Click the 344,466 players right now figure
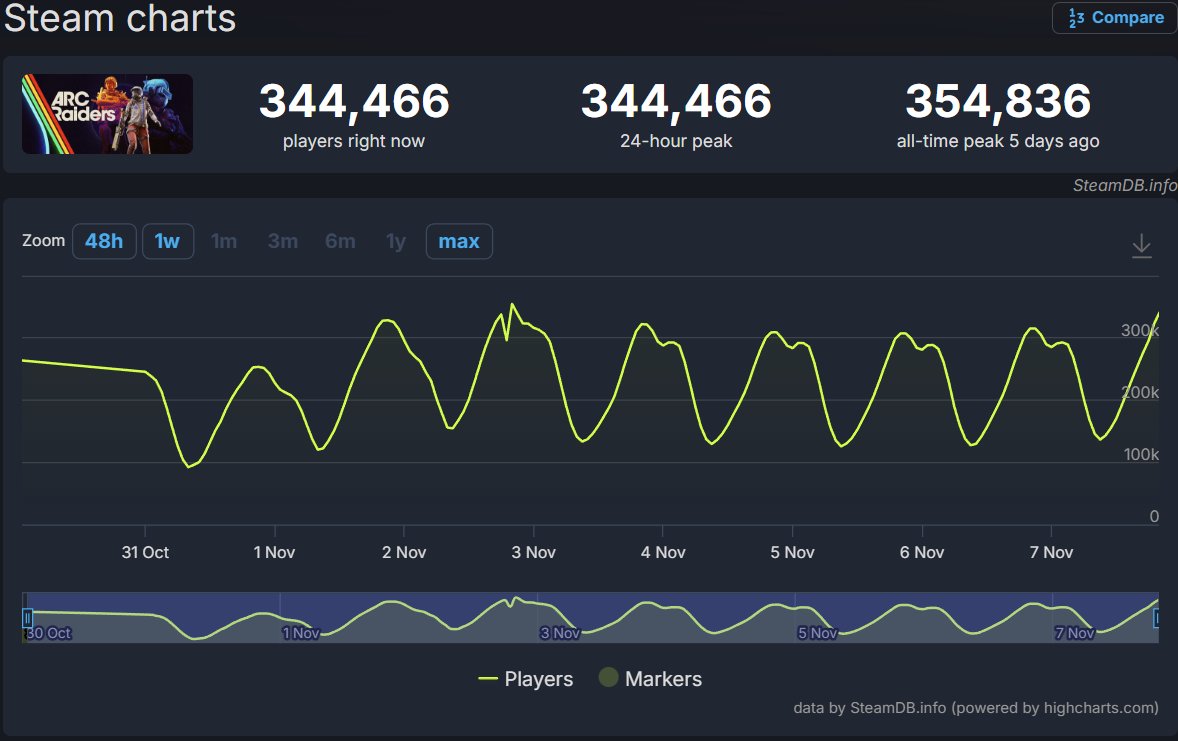This screenshot has width=1178, height=741. pos(354,101)
